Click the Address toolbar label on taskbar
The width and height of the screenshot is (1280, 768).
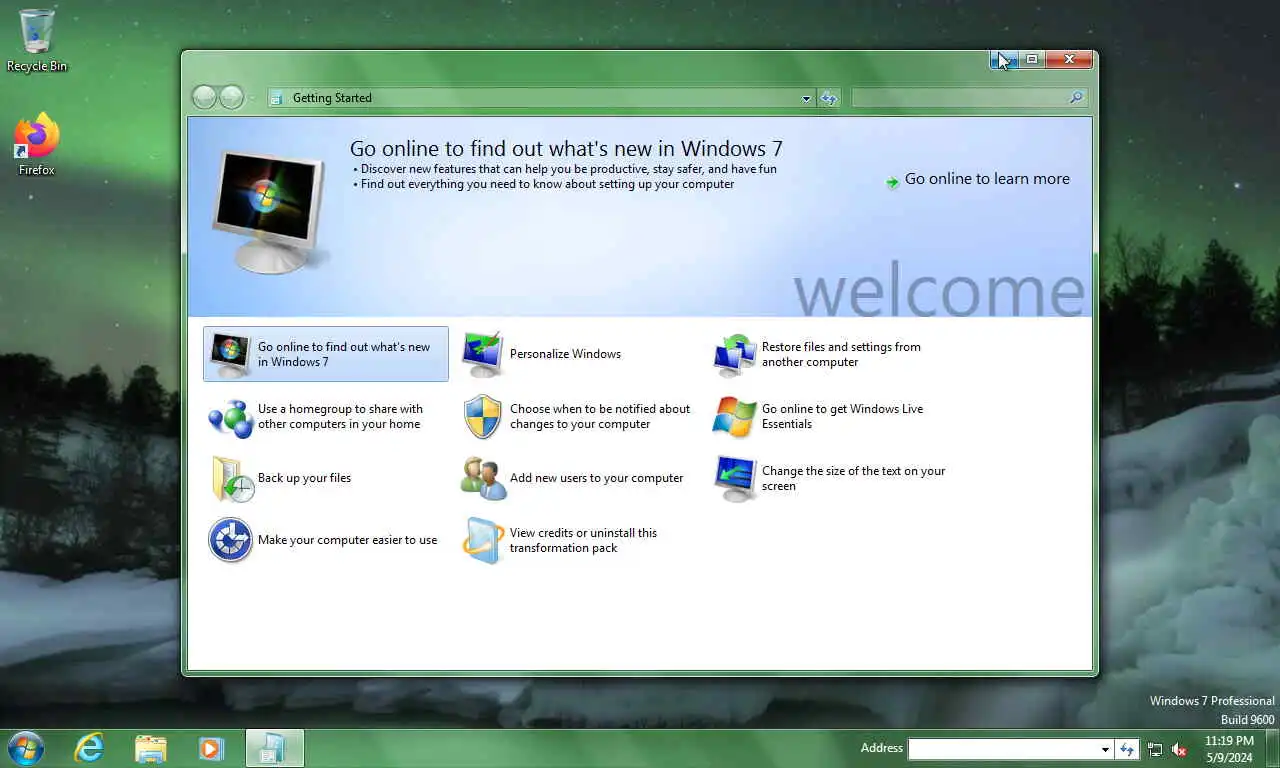click(881, 748)
